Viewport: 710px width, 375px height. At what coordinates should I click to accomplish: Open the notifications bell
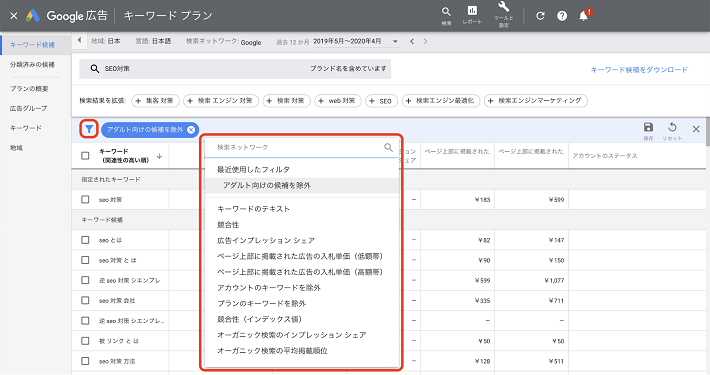(584, 16)
